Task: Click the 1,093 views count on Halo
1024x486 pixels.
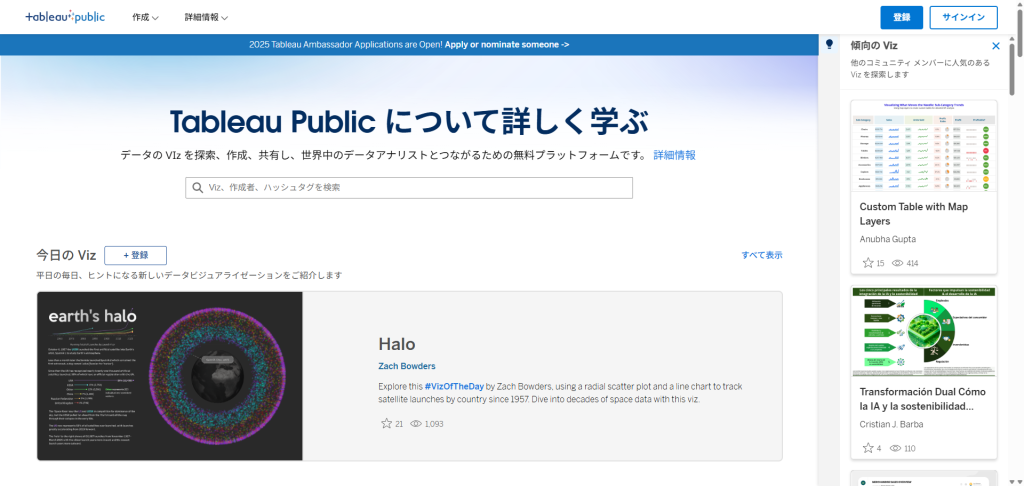Action: 434,424
